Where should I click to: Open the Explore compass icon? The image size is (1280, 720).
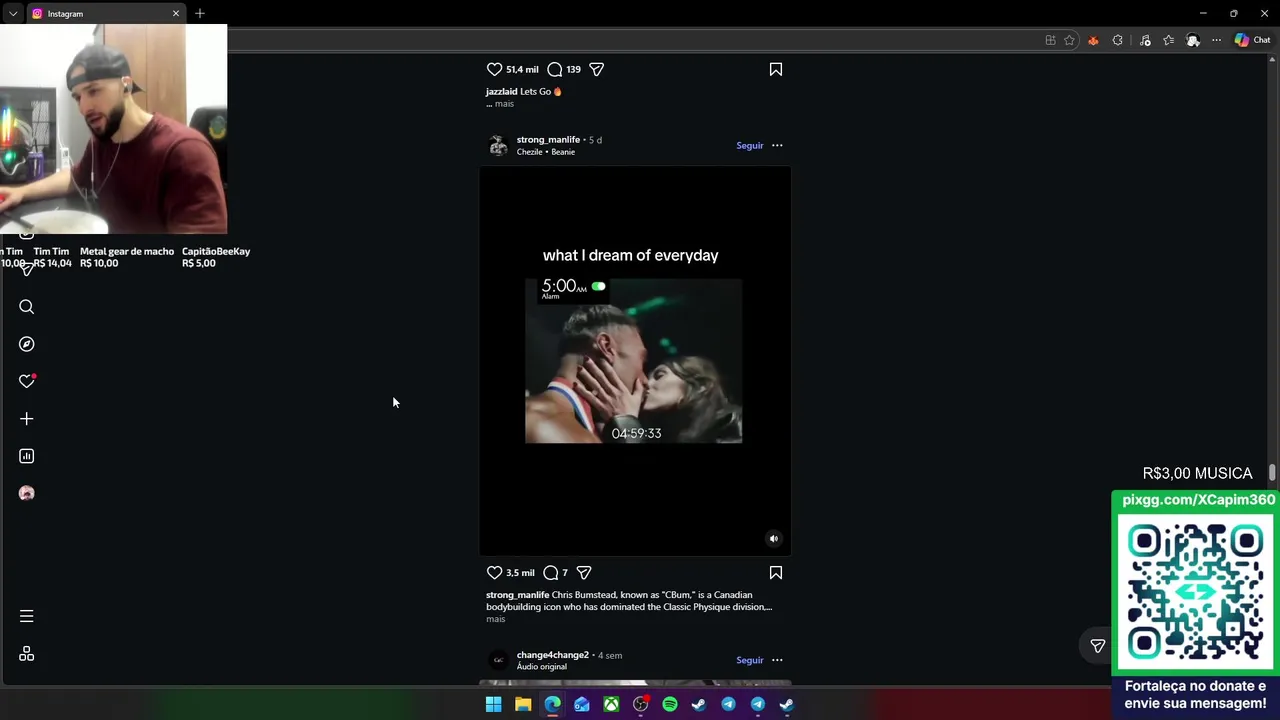tap(27, 344)
